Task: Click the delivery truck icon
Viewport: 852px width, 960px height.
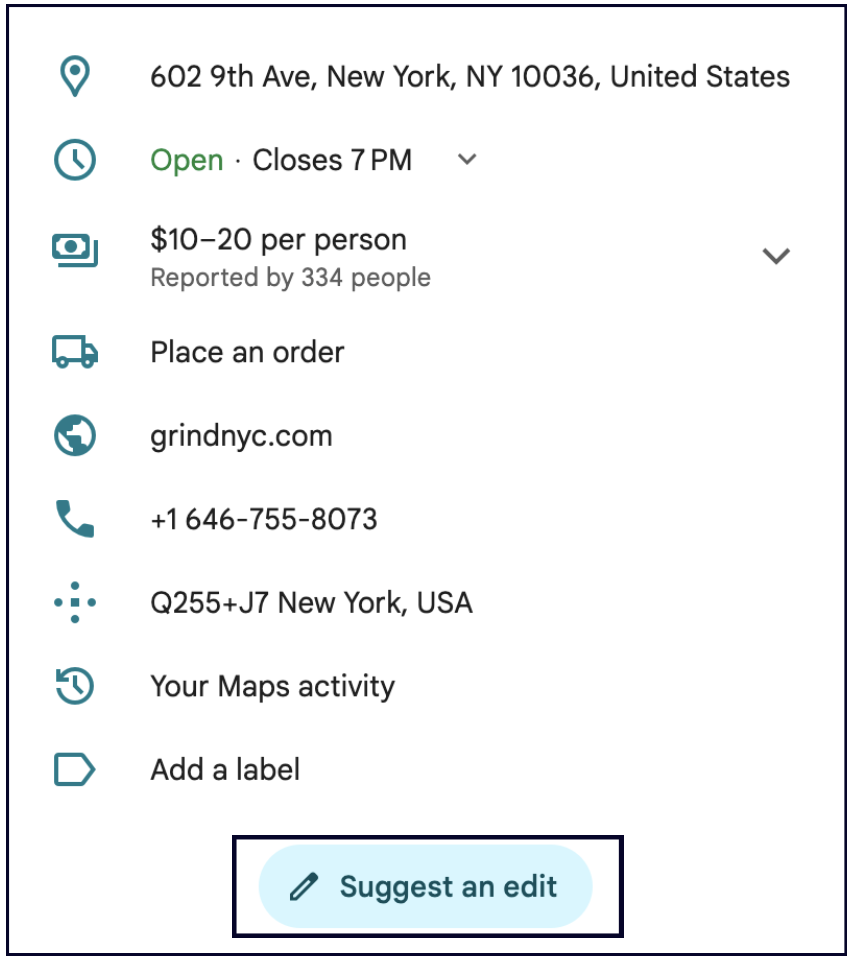Action: click(x=75, y=352)
